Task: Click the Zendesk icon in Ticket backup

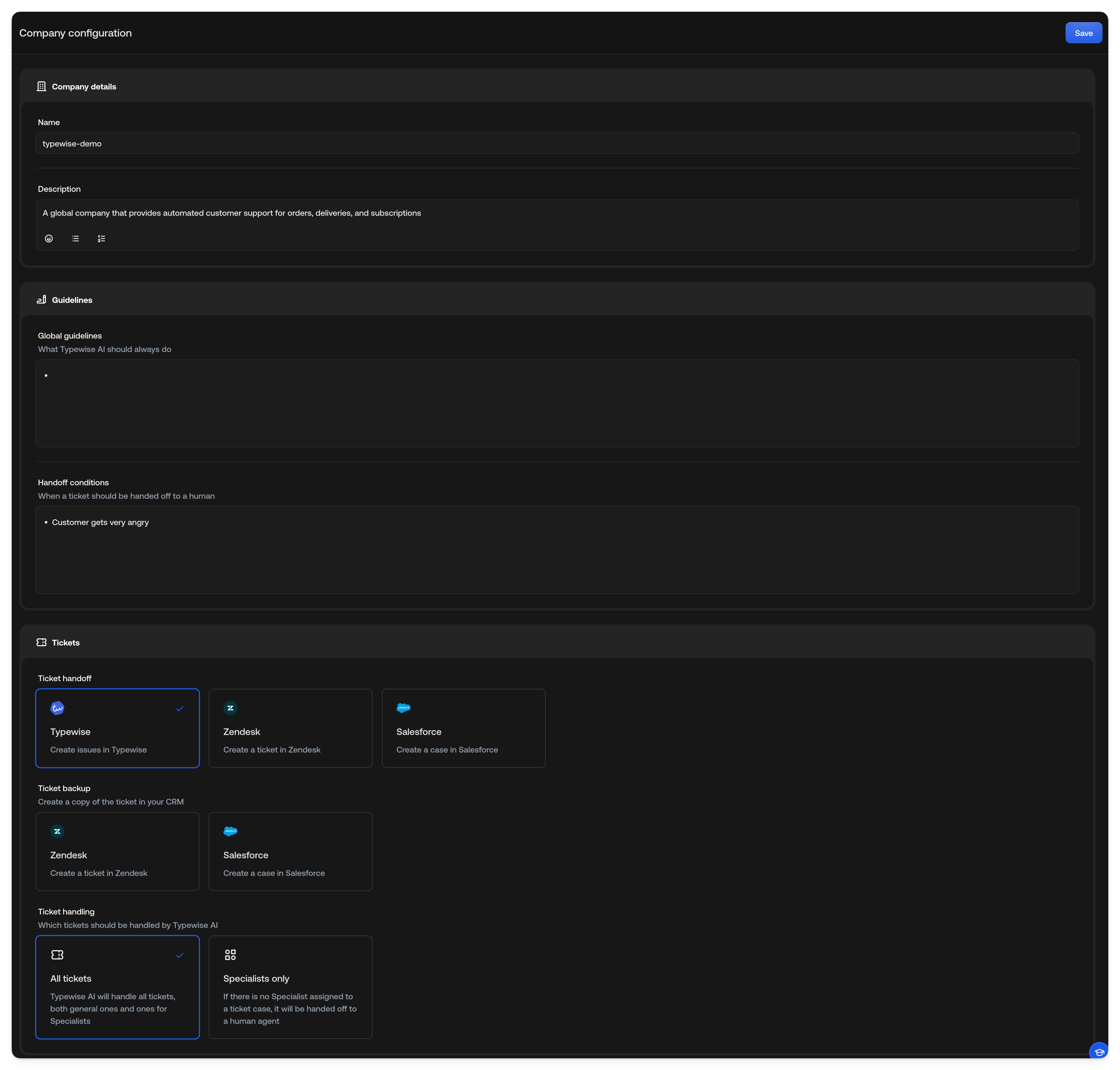Action: click(57, 831)
